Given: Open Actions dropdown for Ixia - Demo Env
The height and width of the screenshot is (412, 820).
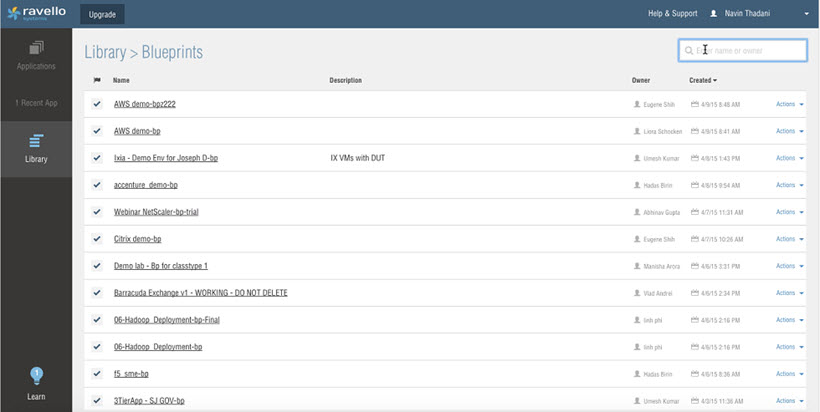Looking at the screenshot, I should (x=790, y=158).
